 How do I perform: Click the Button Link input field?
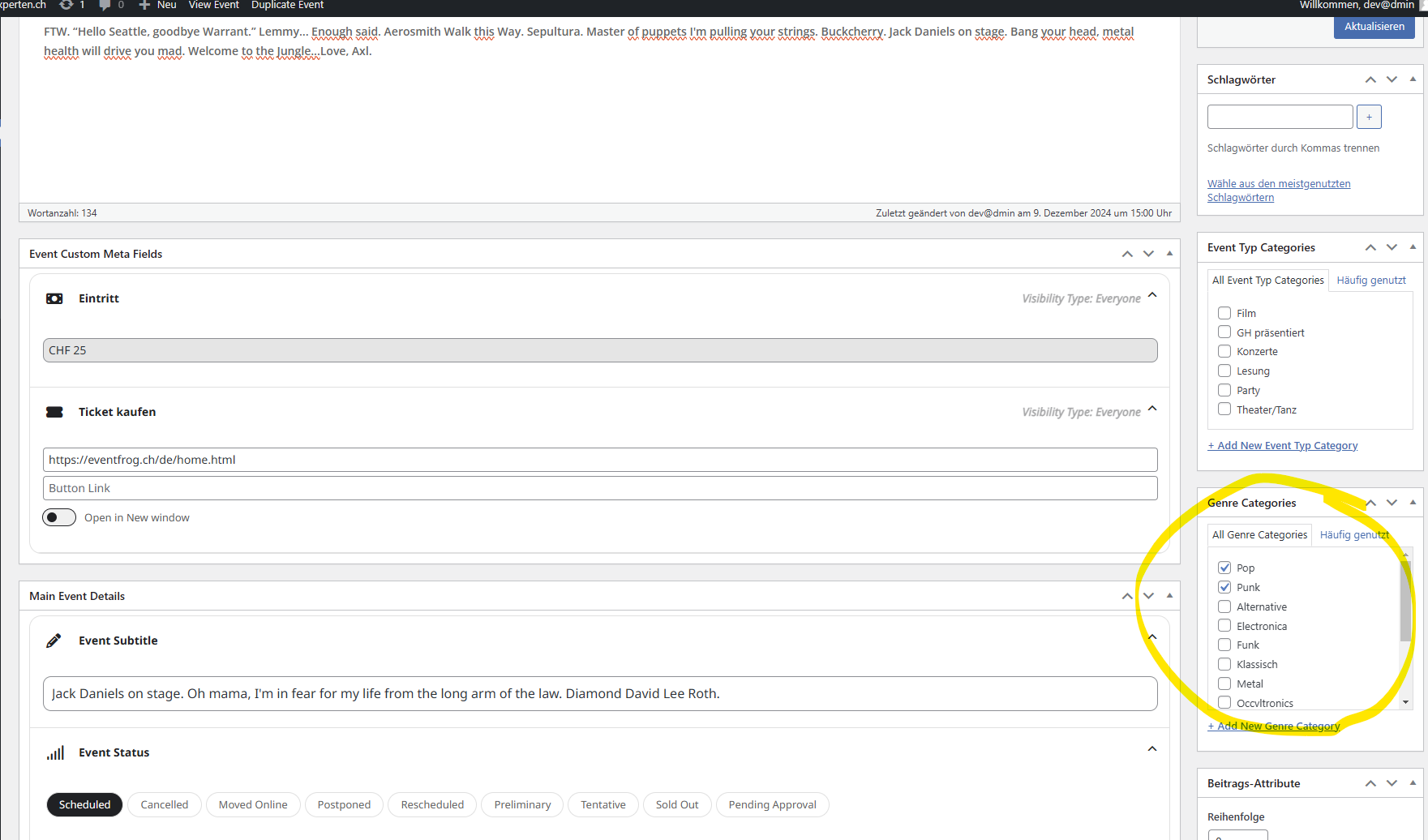600,488
